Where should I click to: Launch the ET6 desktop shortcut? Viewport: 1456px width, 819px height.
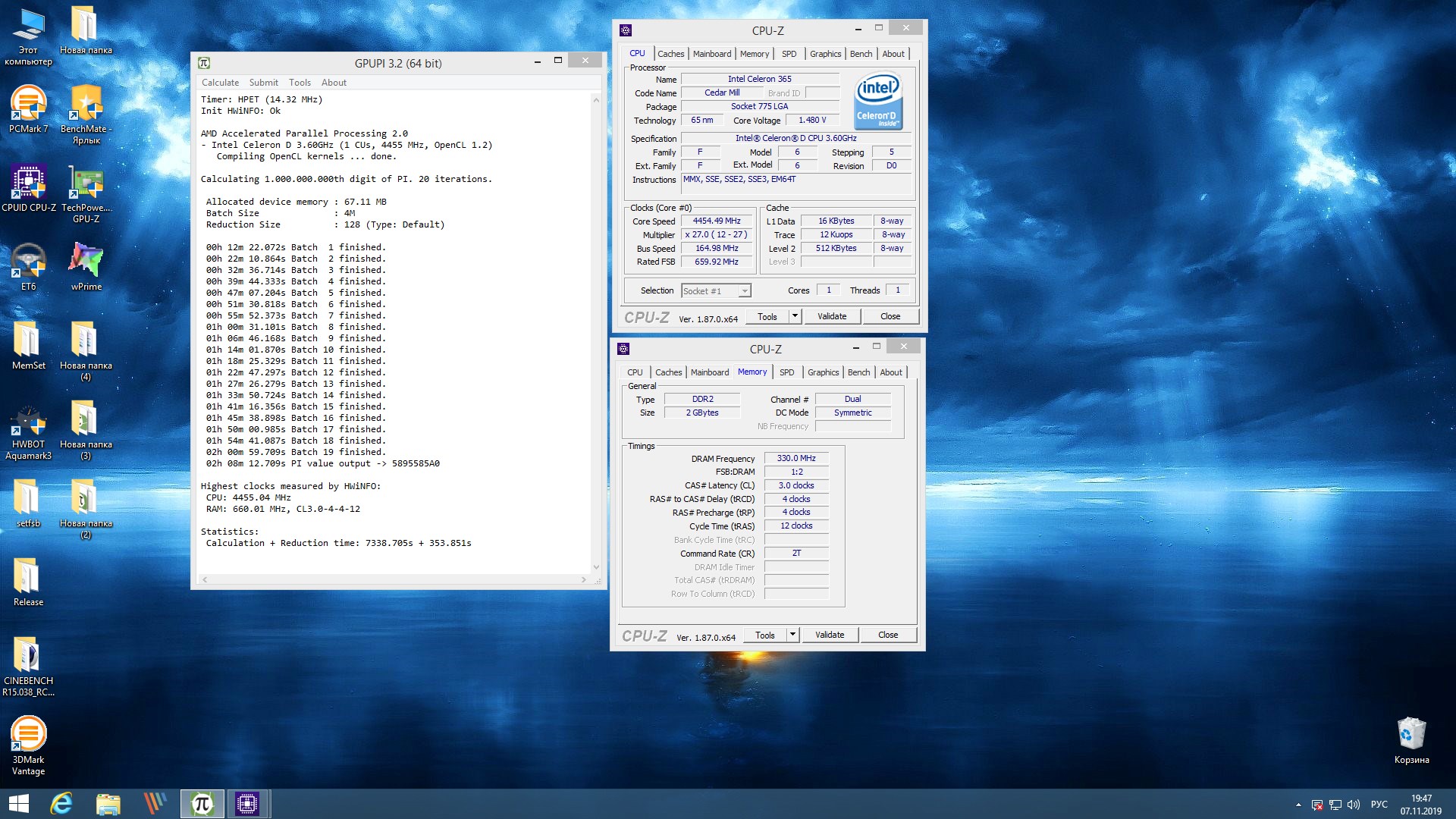28,268
